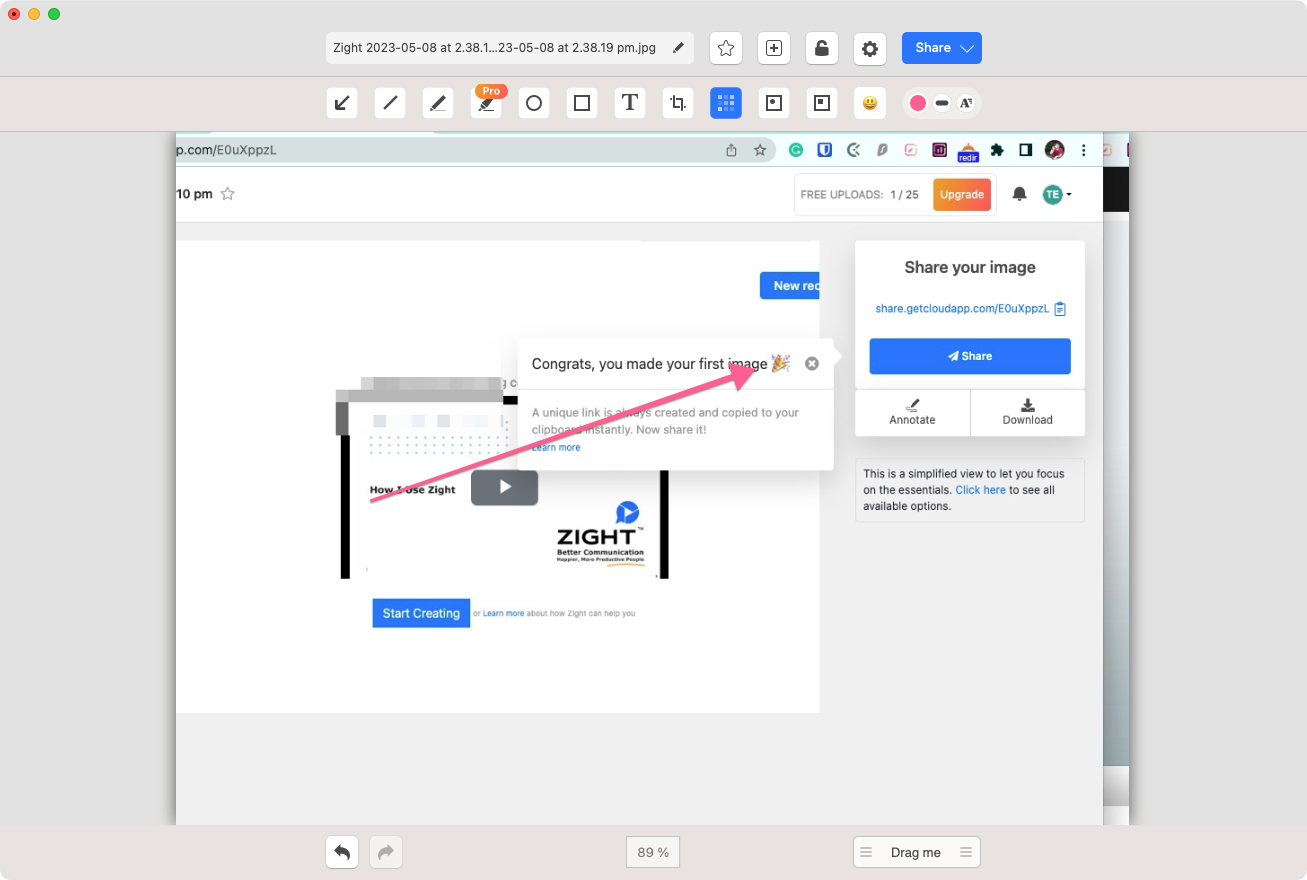Click the ZIGHT logo in the video thumbnail
1307x880 pixels.
(600, 535)
